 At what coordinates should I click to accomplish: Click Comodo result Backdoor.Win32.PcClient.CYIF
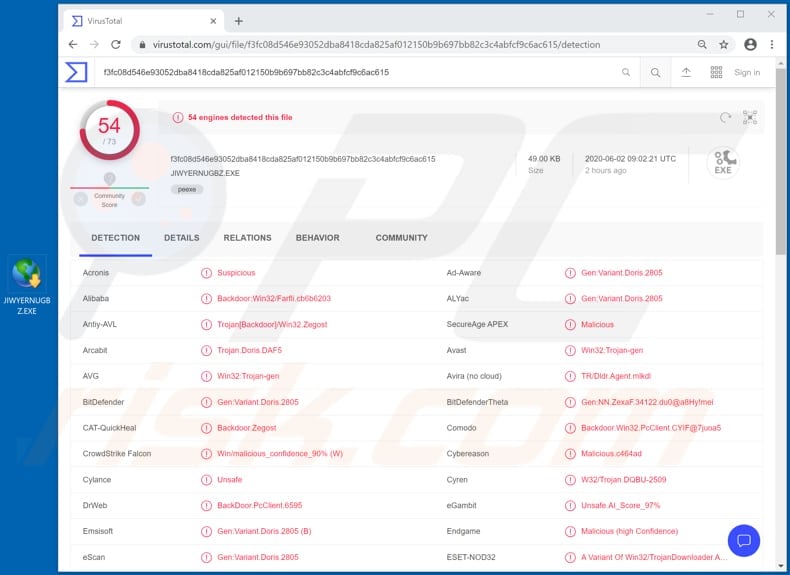pos(651,428)
